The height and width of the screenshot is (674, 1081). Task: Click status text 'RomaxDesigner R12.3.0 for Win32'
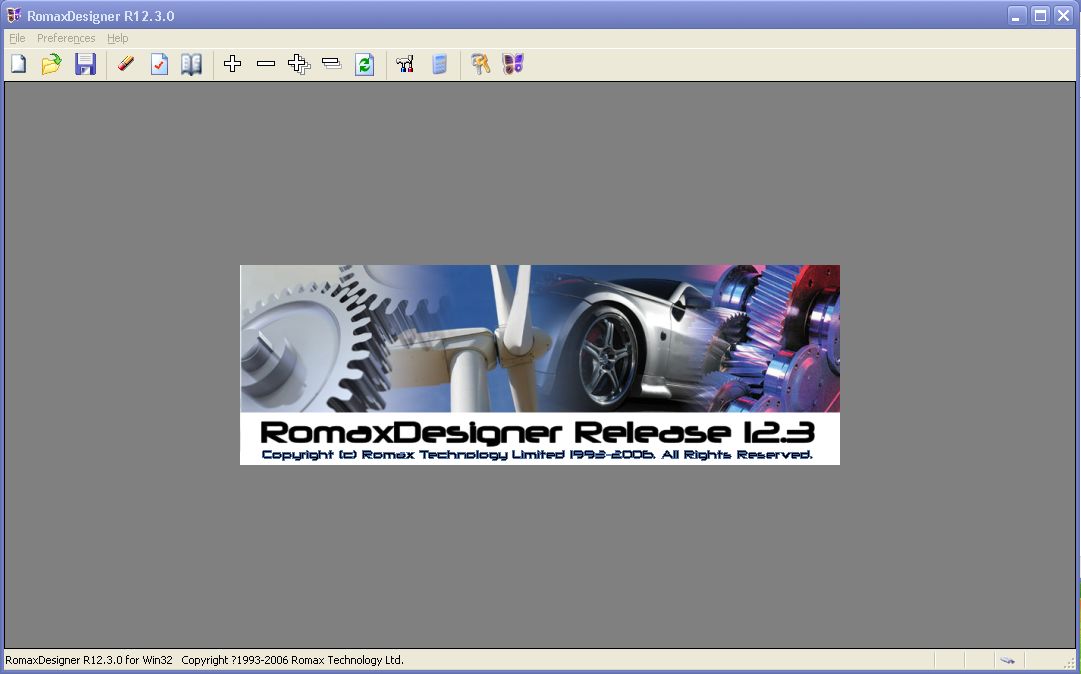coord(89,660)
